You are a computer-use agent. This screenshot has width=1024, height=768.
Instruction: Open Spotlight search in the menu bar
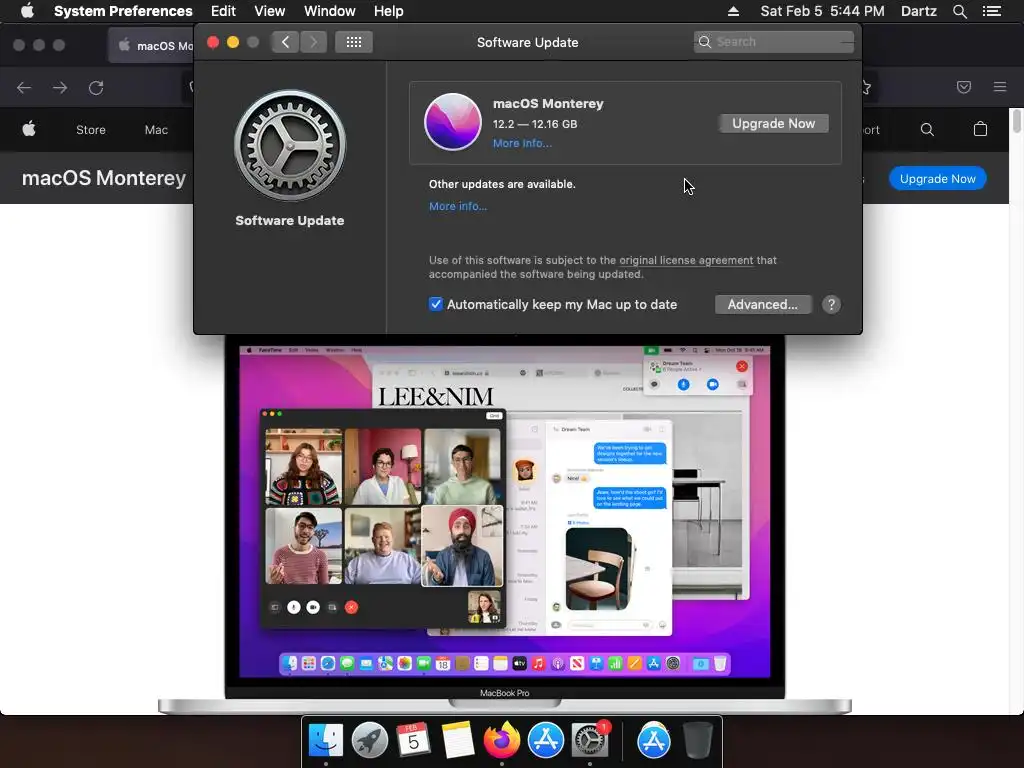tap(959, 11)
